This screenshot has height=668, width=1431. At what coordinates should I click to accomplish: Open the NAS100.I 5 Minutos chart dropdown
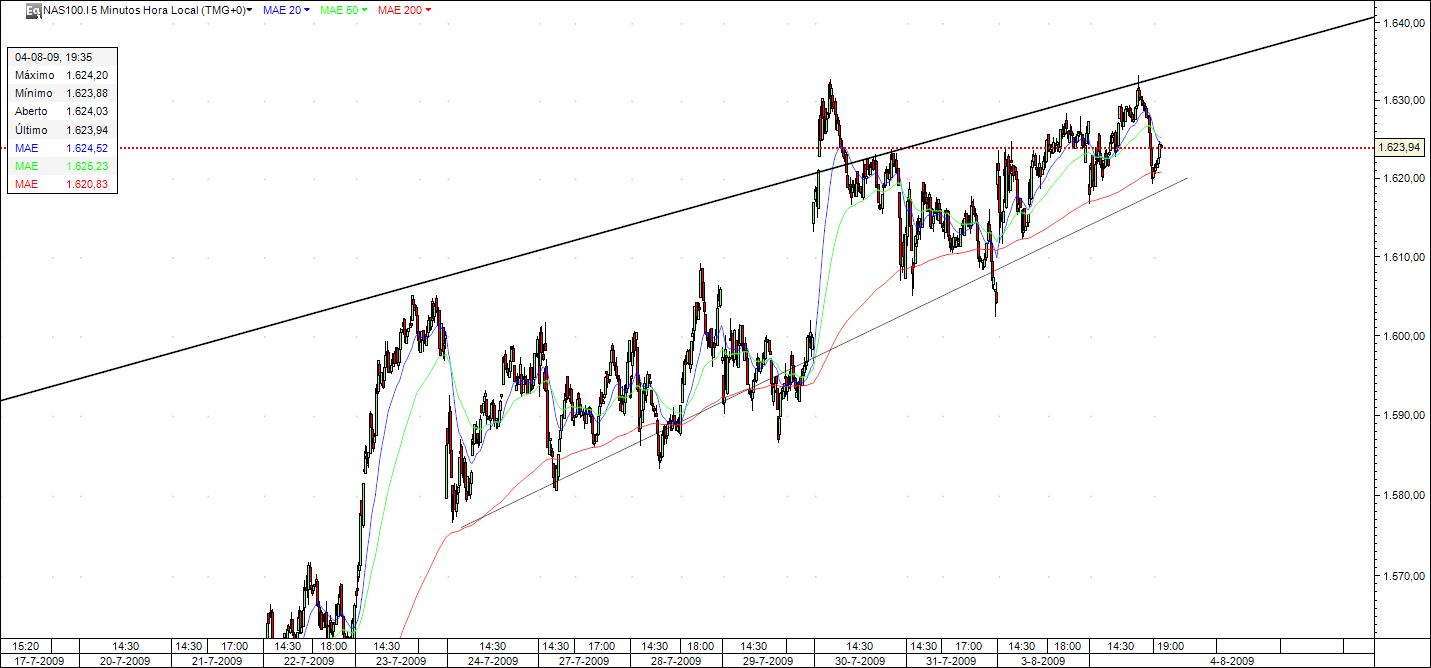point(148,9)
